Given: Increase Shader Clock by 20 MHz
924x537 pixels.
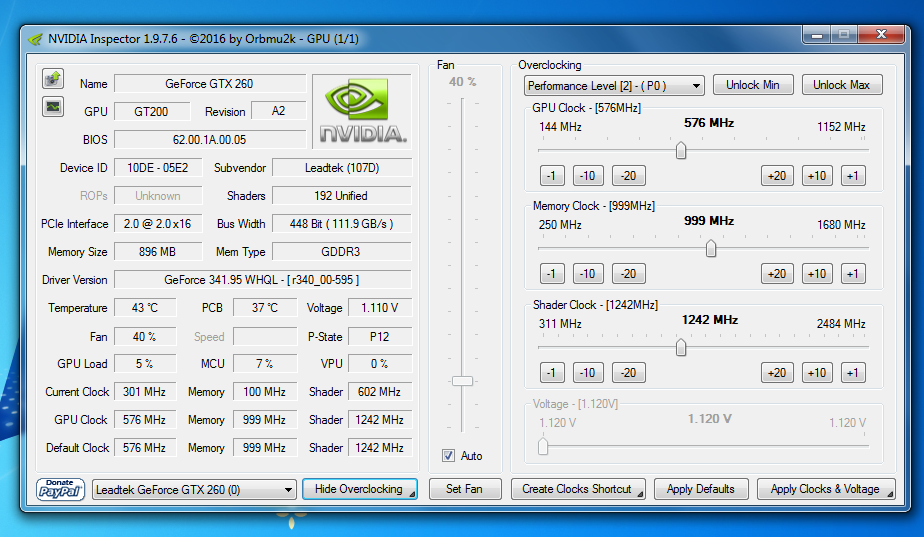Looking at the screenshot, I should click(x=777, y=373).
